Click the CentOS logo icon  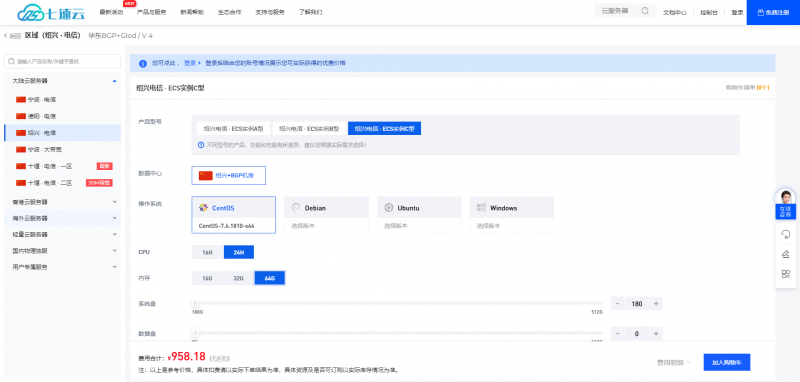203,208
